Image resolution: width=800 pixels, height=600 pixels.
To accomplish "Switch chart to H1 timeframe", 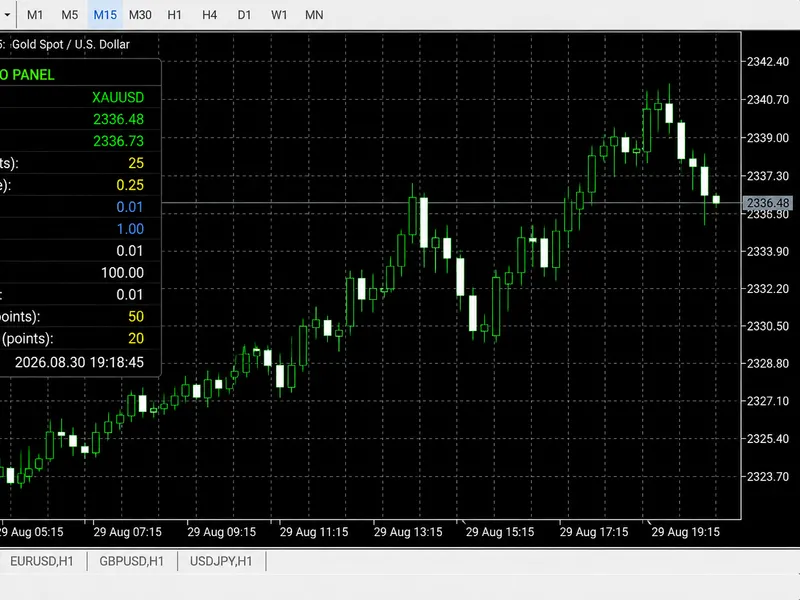I will click(x=174, y=15).
